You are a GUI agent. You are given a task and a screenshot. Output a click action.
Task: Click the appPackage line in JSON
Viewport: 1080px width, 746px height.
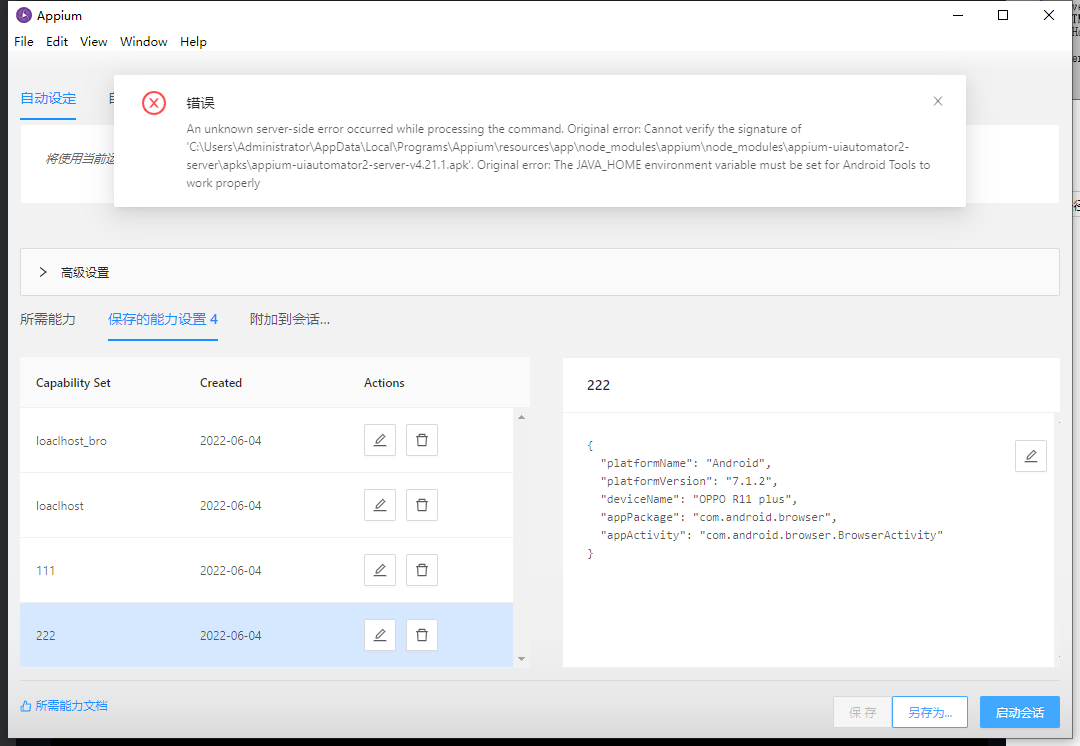[718, 517]
